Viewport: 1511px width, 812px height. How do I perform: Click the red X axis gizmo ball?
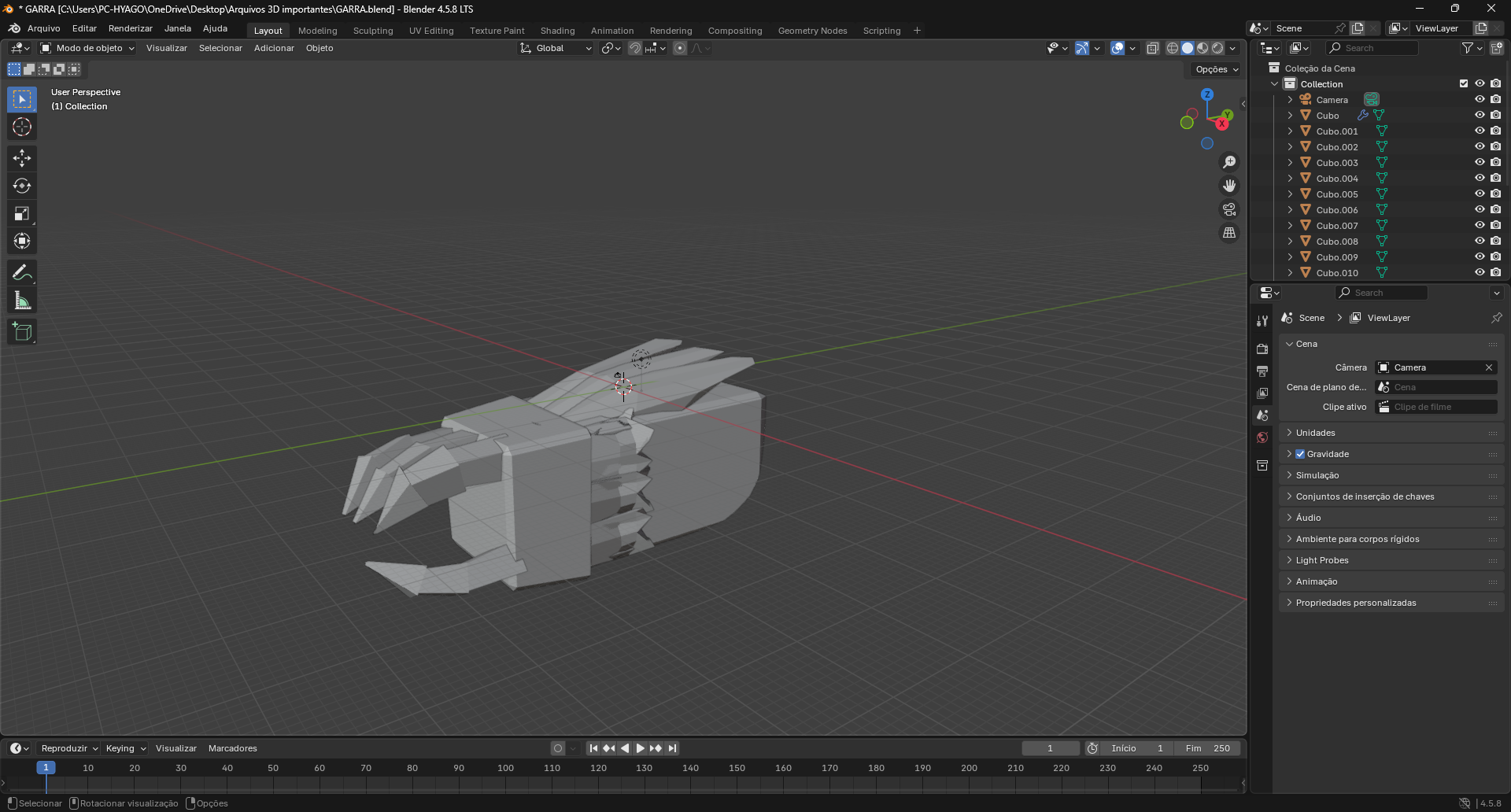pos(1222,124)
